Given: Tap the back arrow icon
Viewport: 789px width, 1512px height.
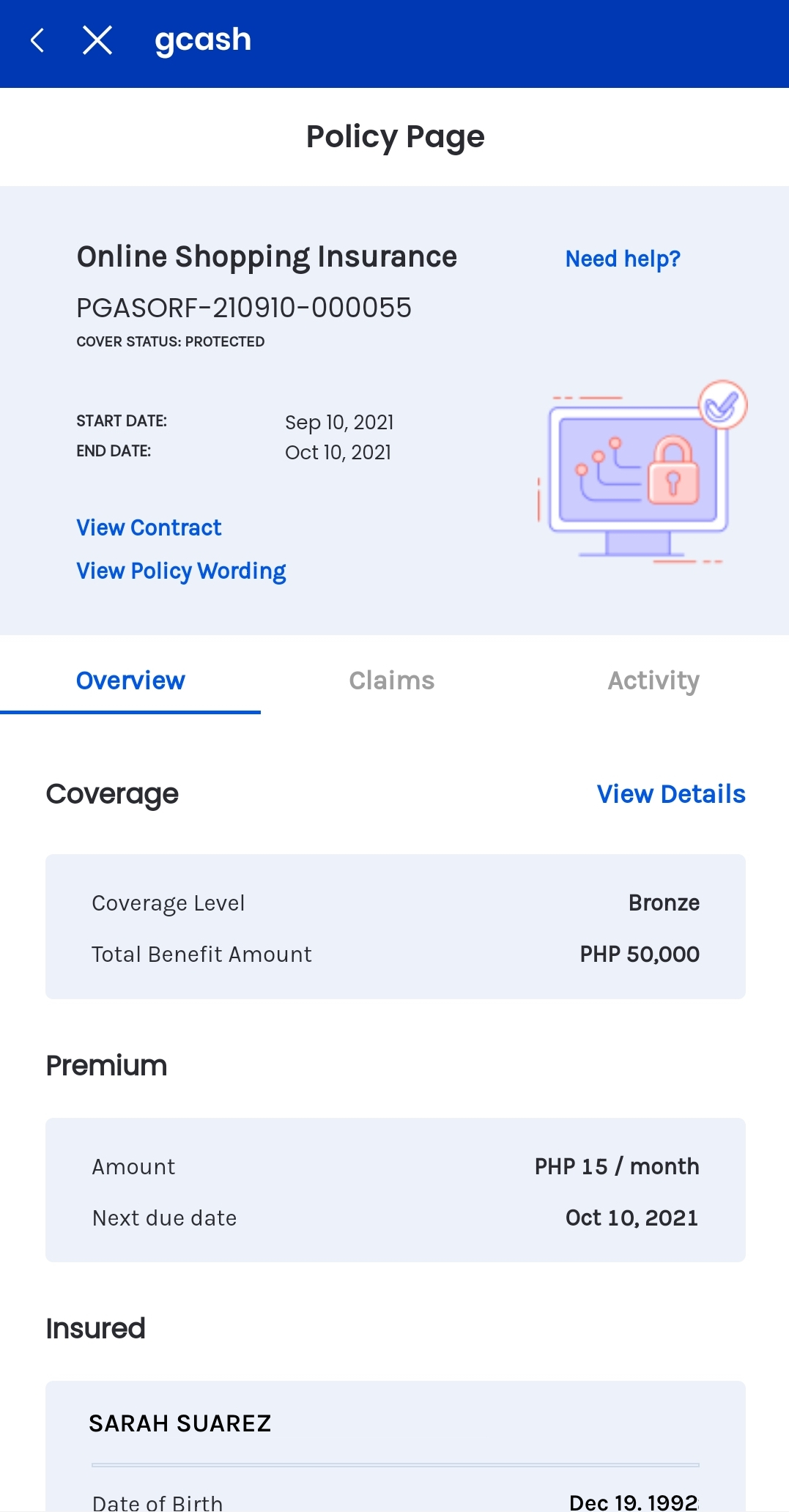Looking at the screenshot, I should tap(38, 40).
